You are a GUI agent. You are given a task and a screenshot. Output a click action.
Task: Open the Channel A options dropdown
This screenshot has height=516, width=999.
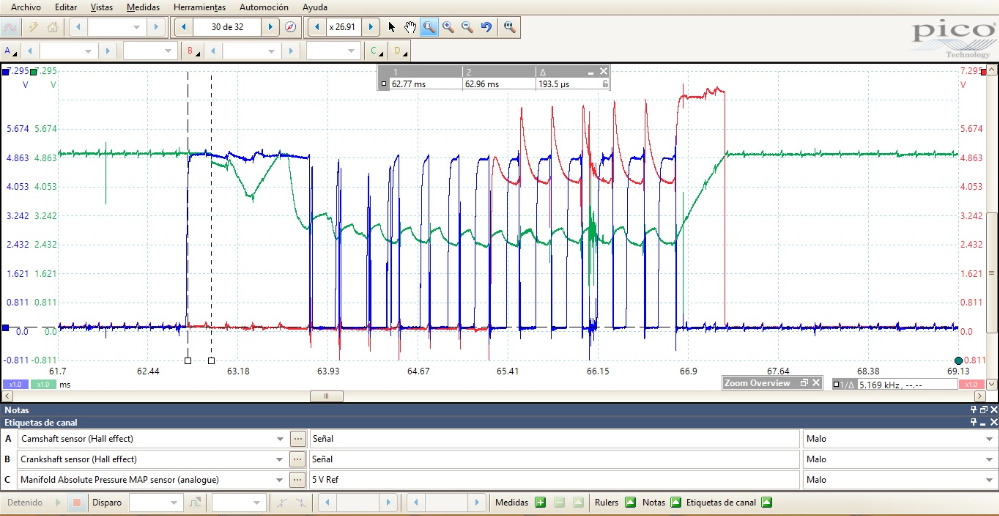[11, 50]
